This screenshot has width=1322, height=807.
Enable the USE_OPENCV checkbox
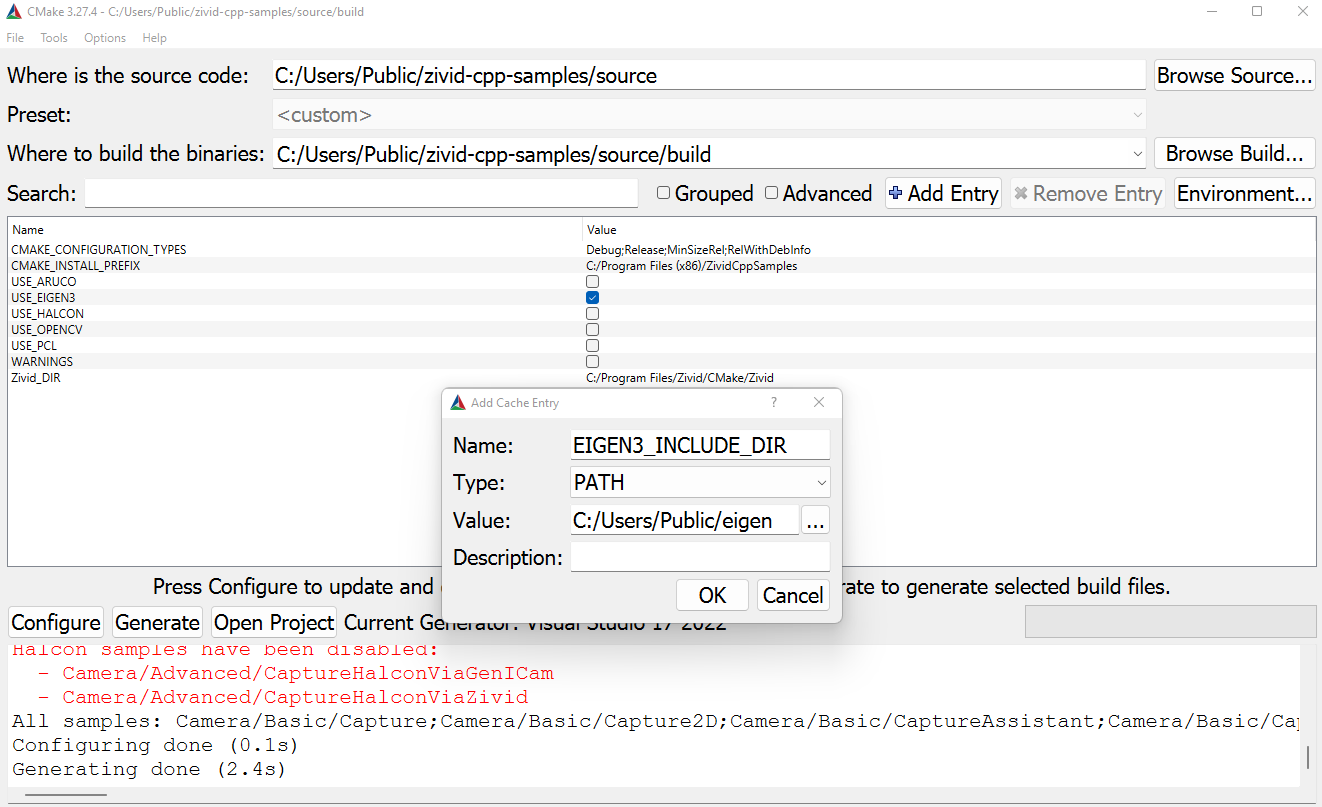point(592,330)
